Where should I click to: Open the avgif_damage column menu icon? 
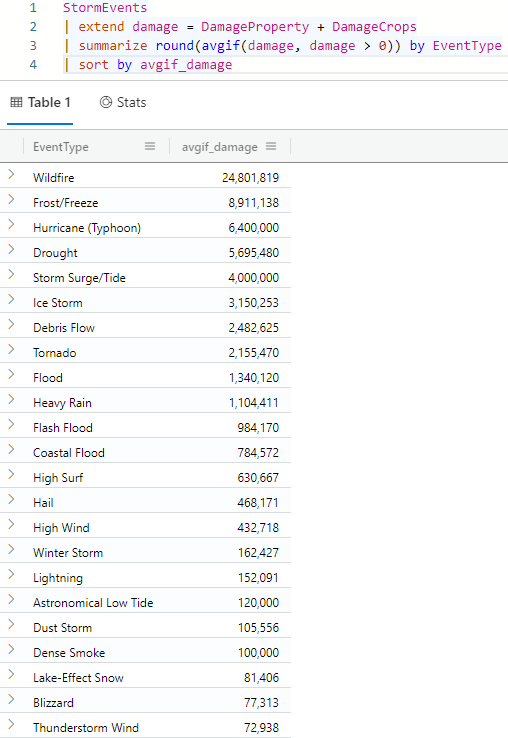[x=271, y=146]
